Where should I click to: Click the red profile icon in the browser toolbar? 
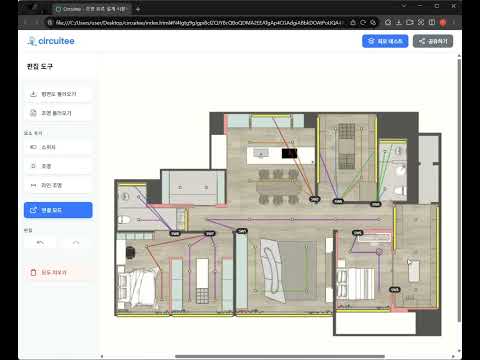(443, 22)
